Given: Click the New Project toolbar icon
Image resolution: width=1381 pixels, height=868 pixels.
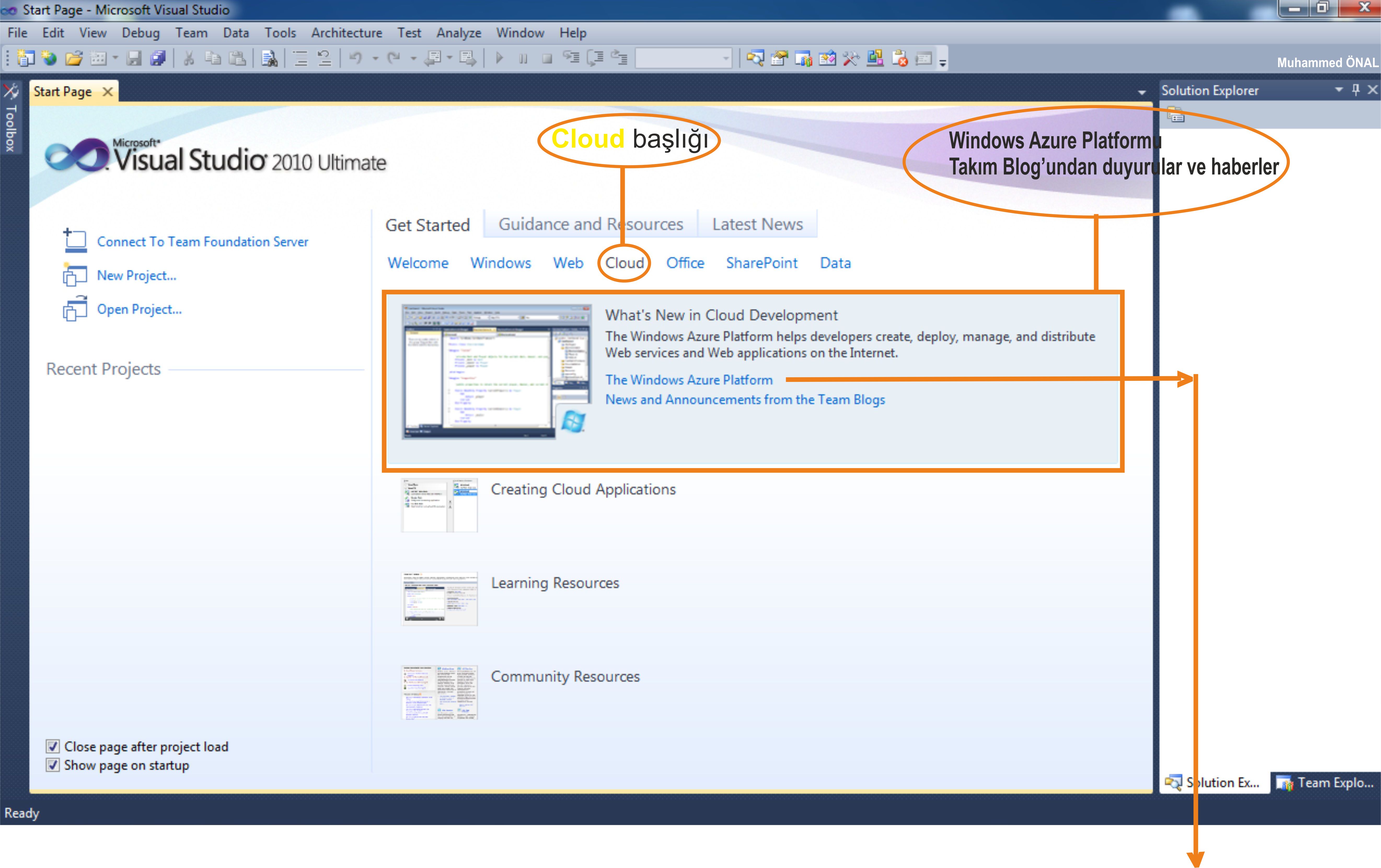Looking at the screenshot, I should (26, 58).
